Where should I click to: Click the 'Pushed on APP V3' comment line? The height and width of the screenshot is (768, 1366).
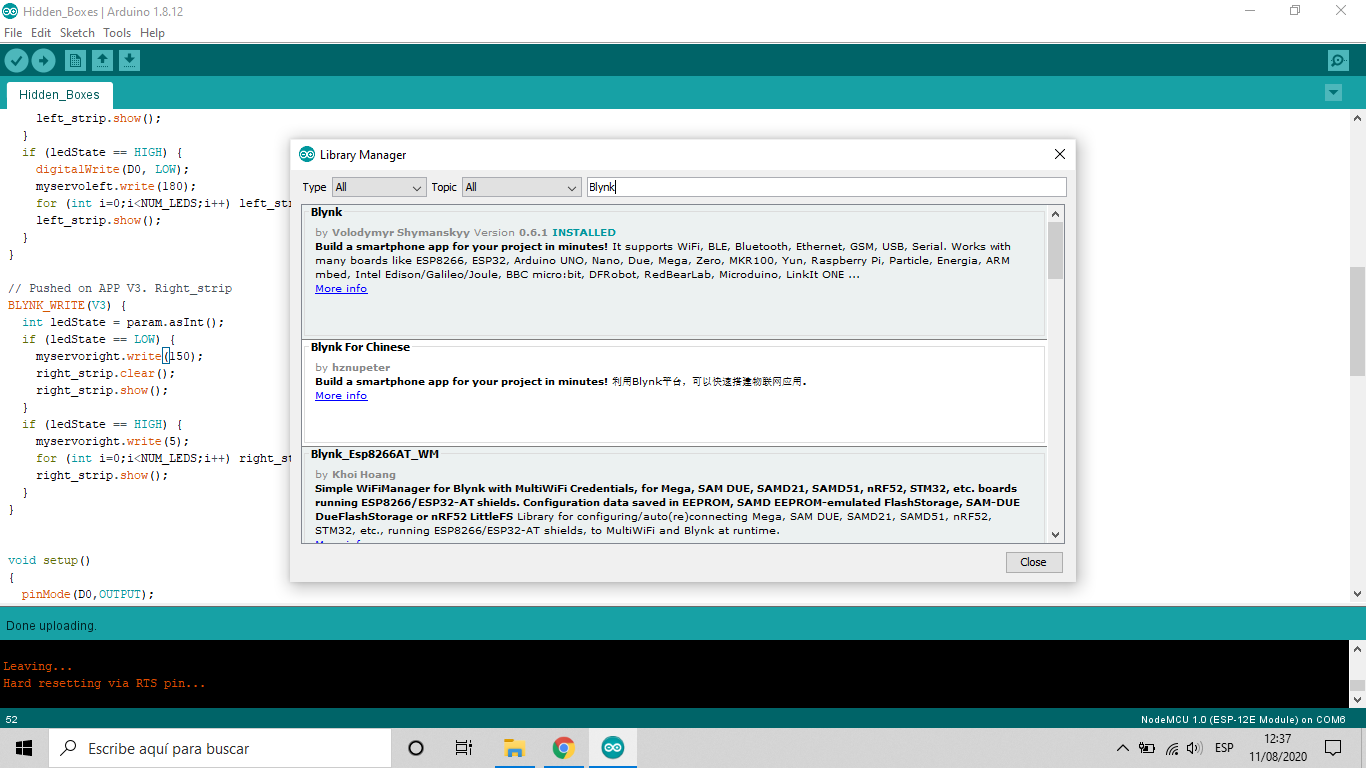(120, 288)
